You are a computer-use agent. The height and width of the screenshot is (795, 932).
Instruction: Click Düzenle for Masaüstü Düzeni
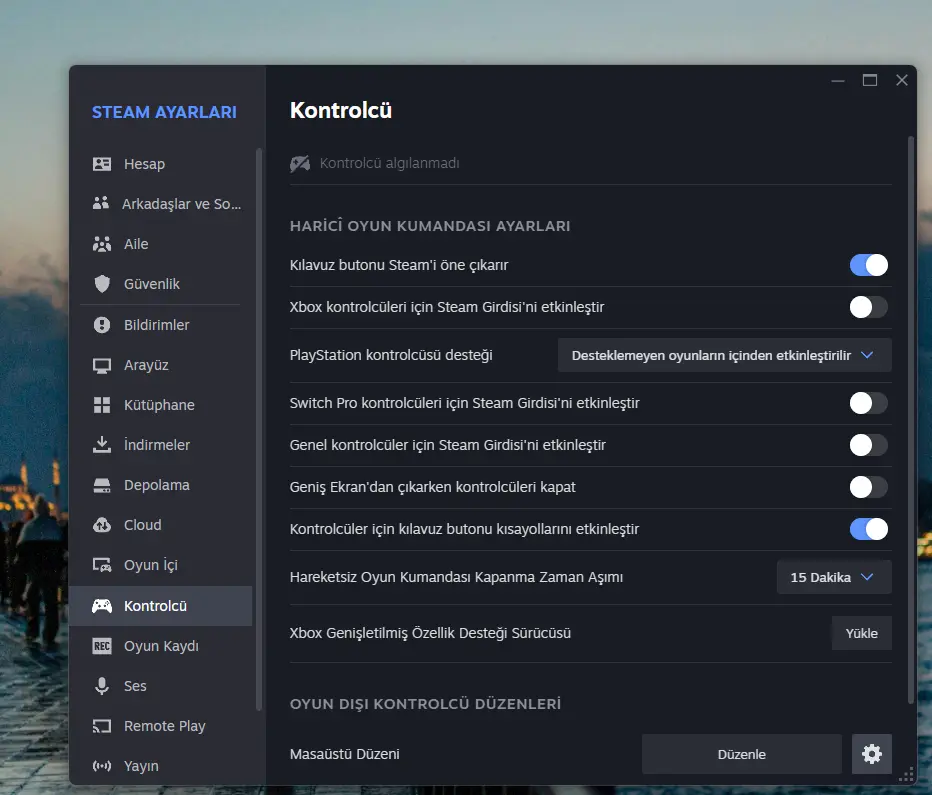tap(741, 754)
